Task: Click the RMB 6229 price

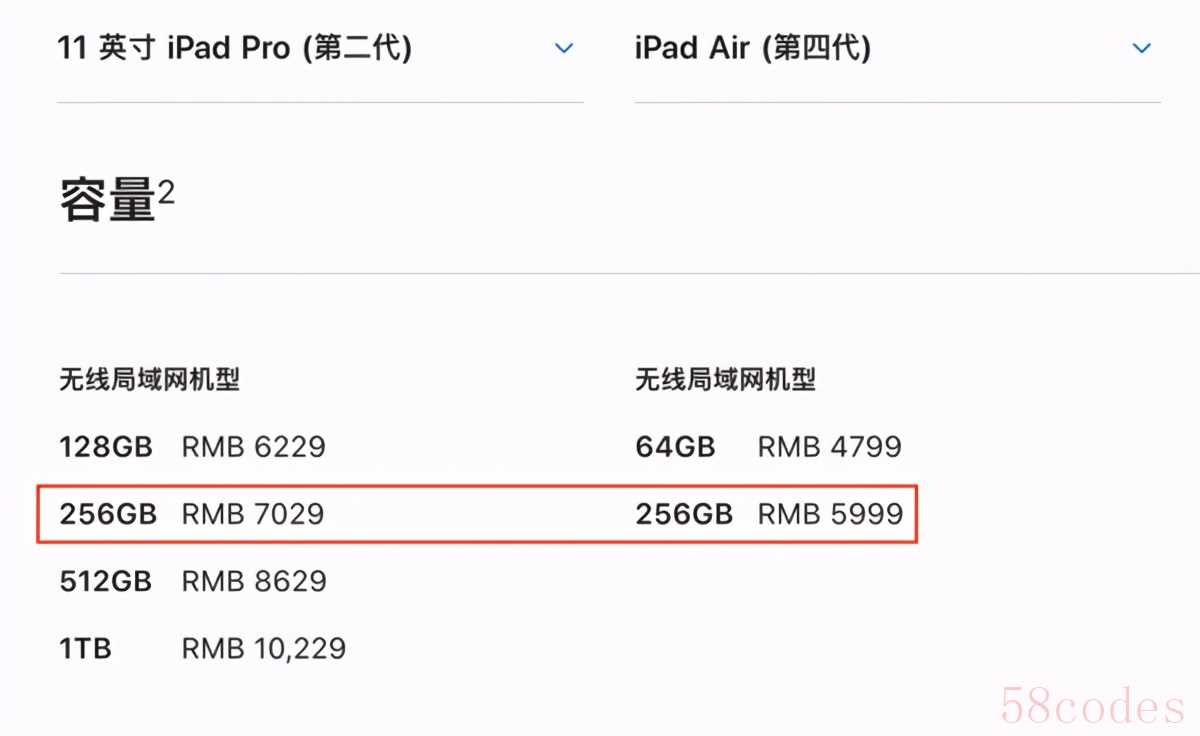Action: [x=253, y=446]
